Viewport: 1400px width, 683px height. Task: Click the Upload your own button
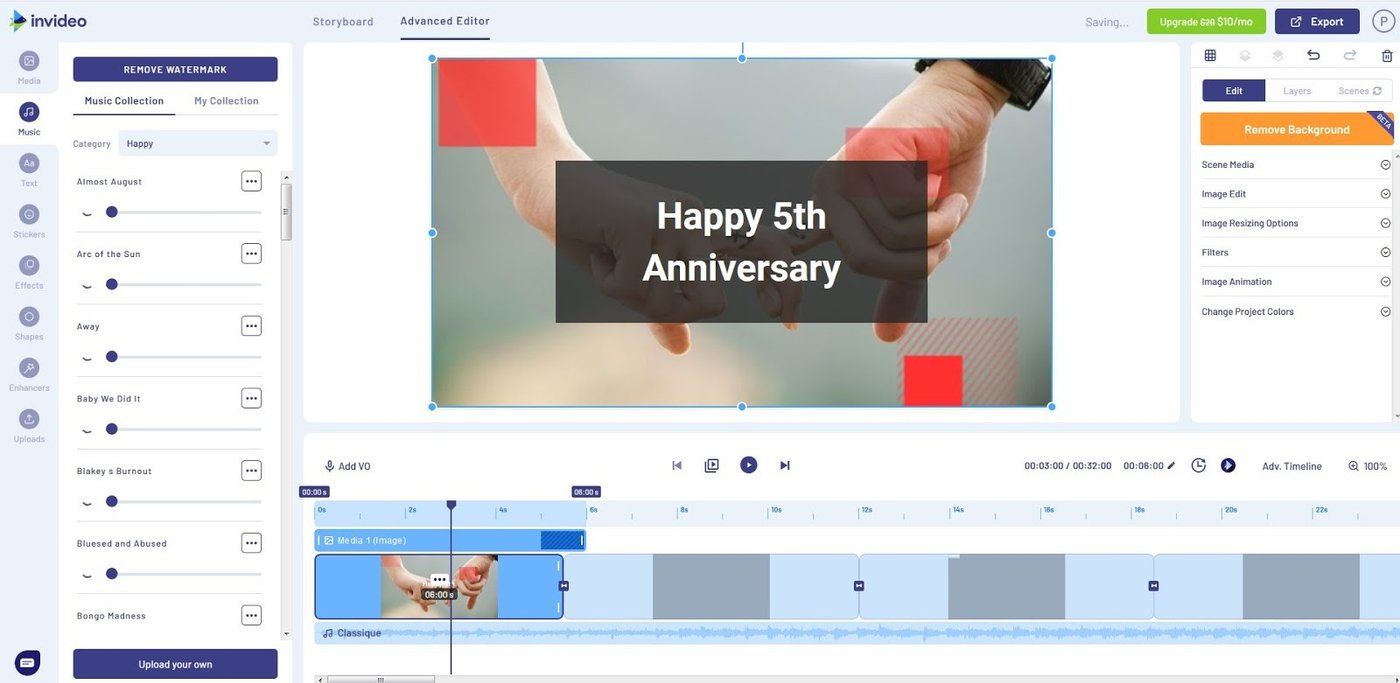(174, 664)
